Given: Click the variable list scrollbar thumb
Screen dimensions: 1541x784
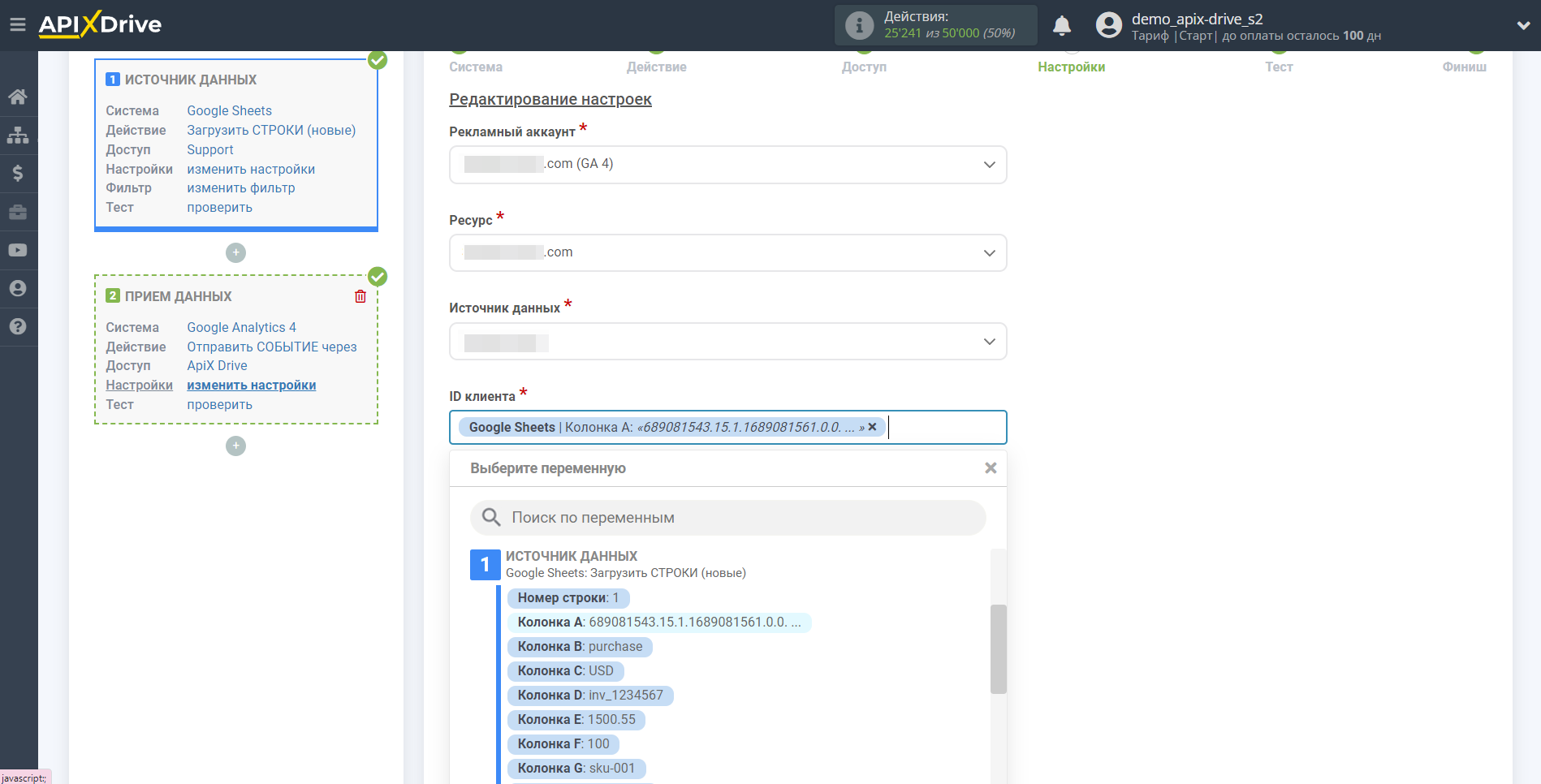Looking at the screenshot, I should pos(999,649).
